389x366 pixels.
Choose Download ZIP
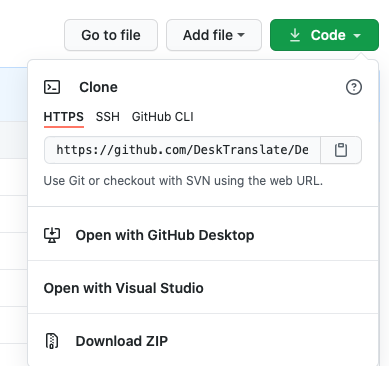(x=203, y=341)
